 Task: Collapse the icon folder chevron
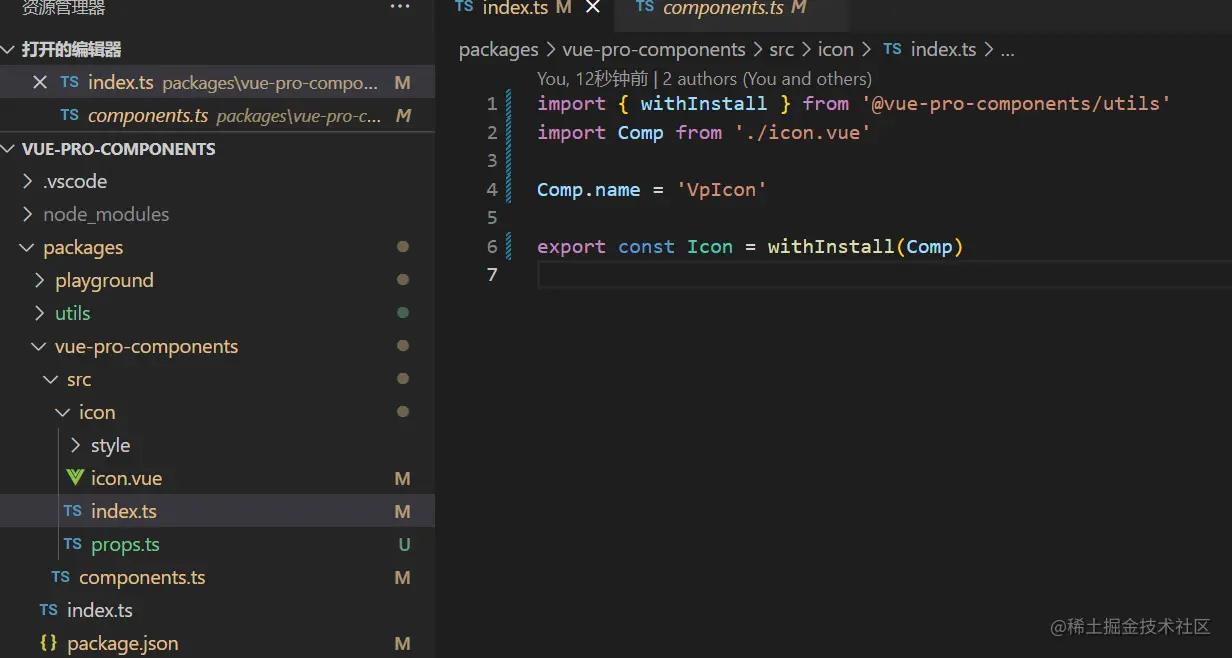click(x=64, y=413)
